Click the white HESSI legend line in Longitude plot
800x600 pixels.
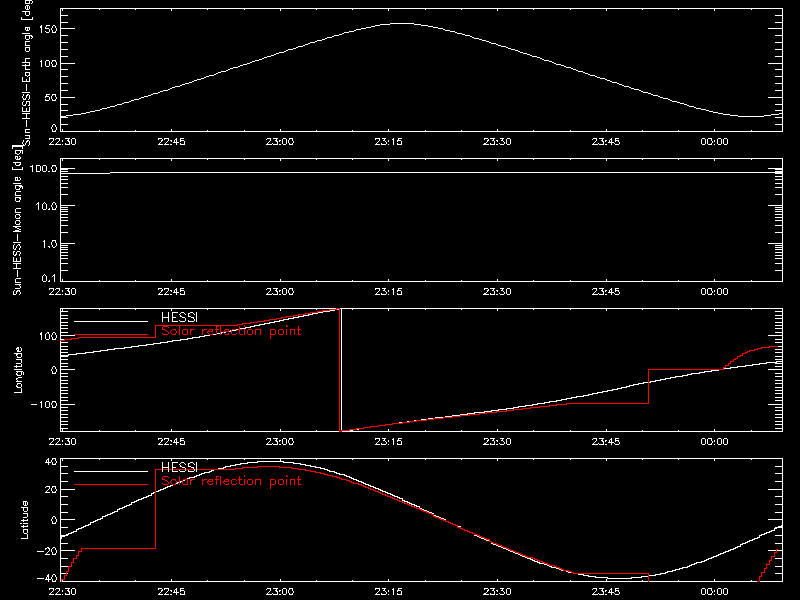pos(111,321)
